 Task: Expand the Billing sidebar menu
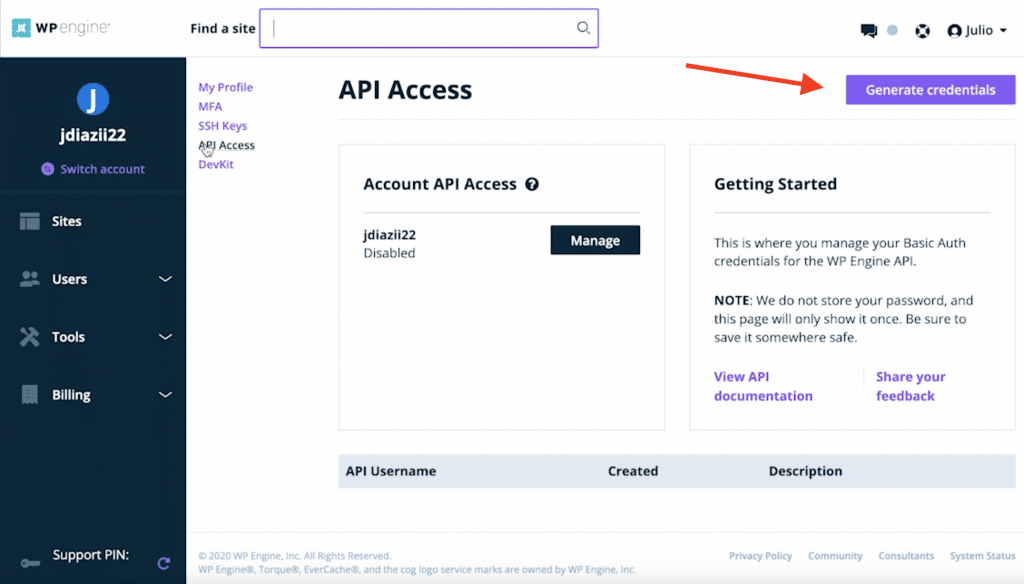click(x=166, y=395)
